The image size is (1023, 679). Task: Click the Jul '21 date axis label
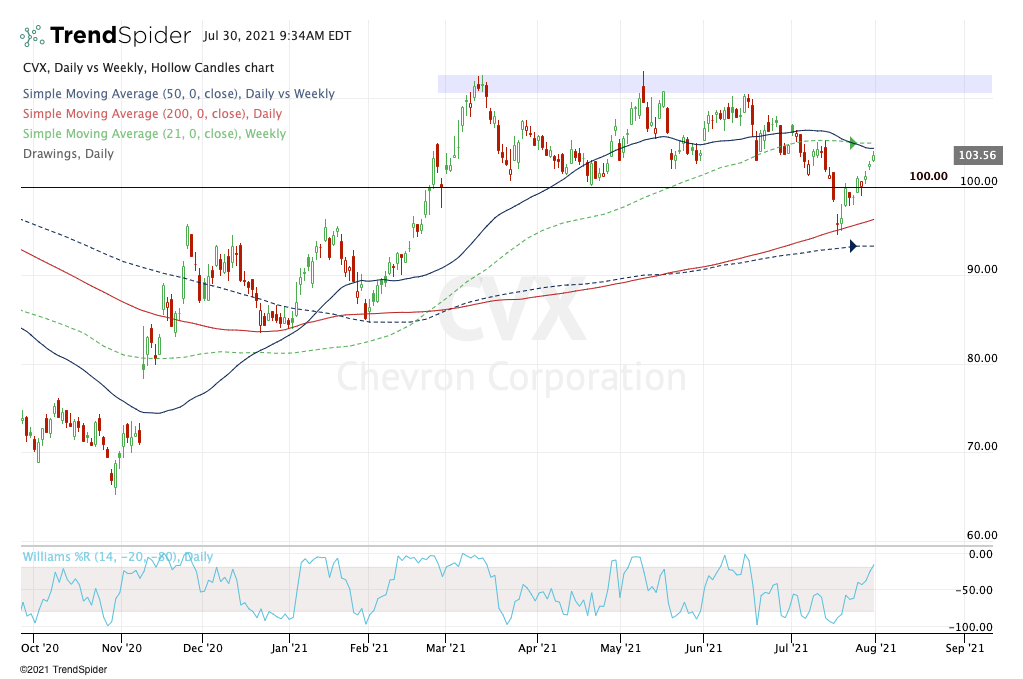click(x=791, y=648)
